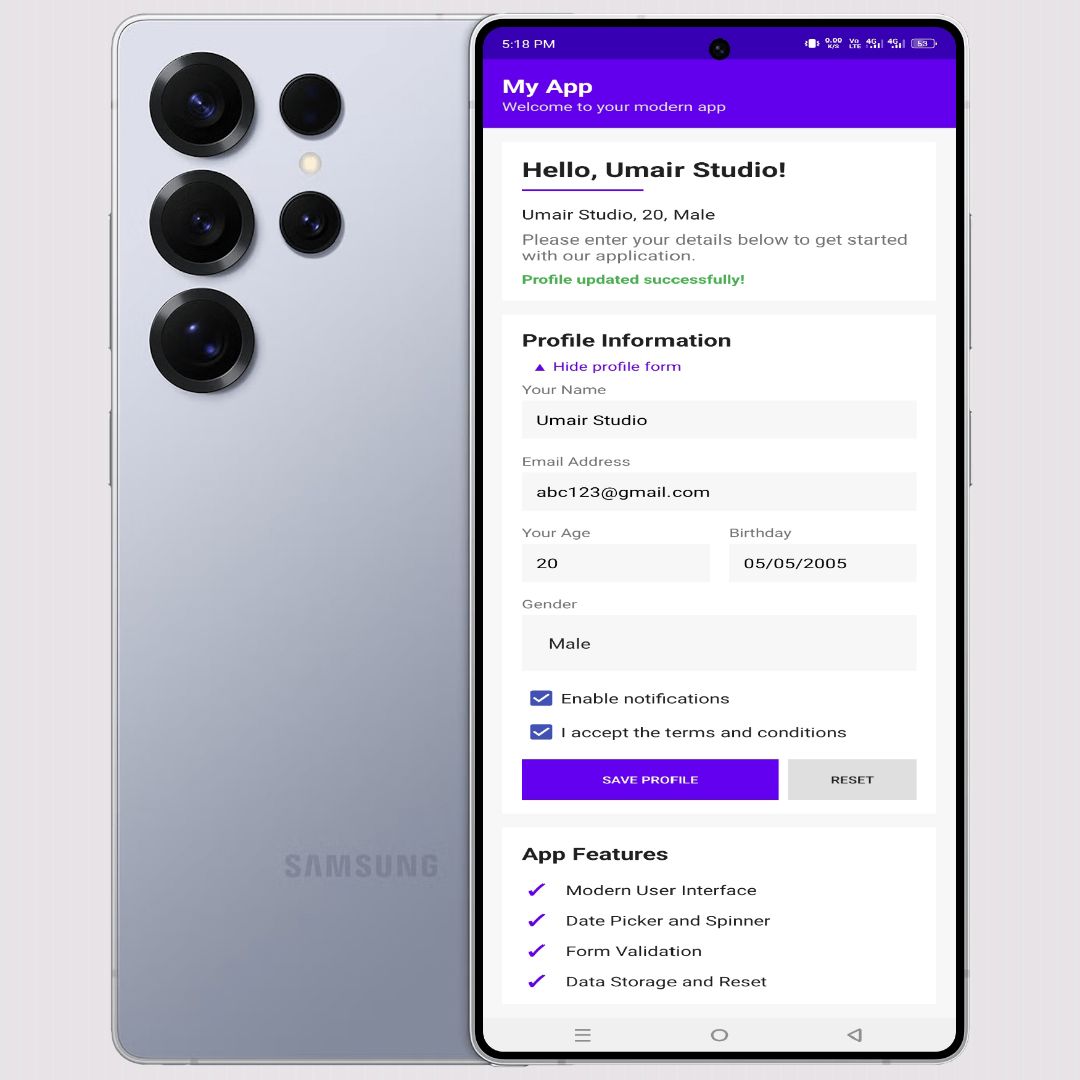Tap checkmark icon beside Modern User Interface

pos(537,890)
